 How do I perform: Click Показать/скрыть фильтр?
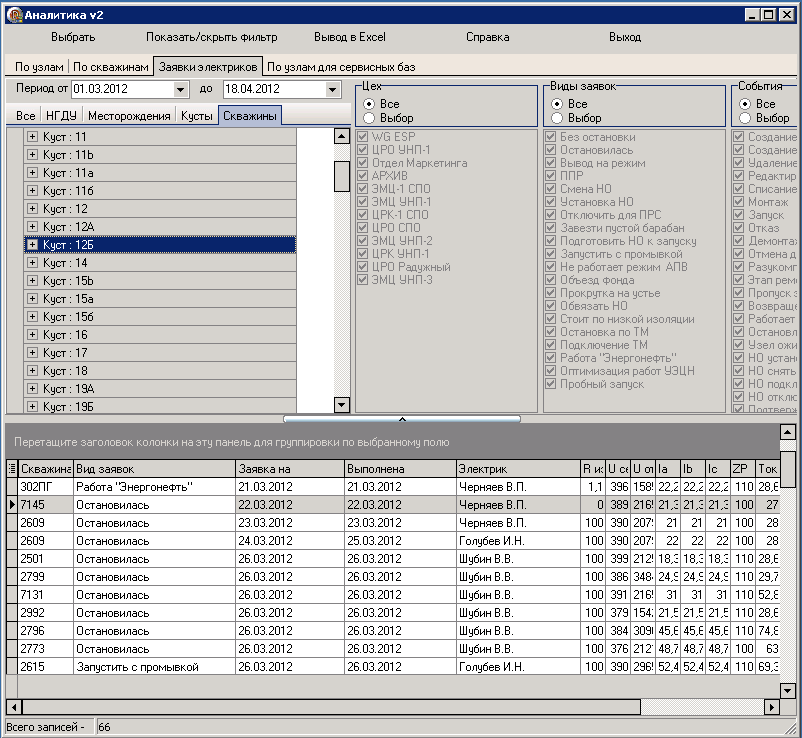click(x=212, y=37)
